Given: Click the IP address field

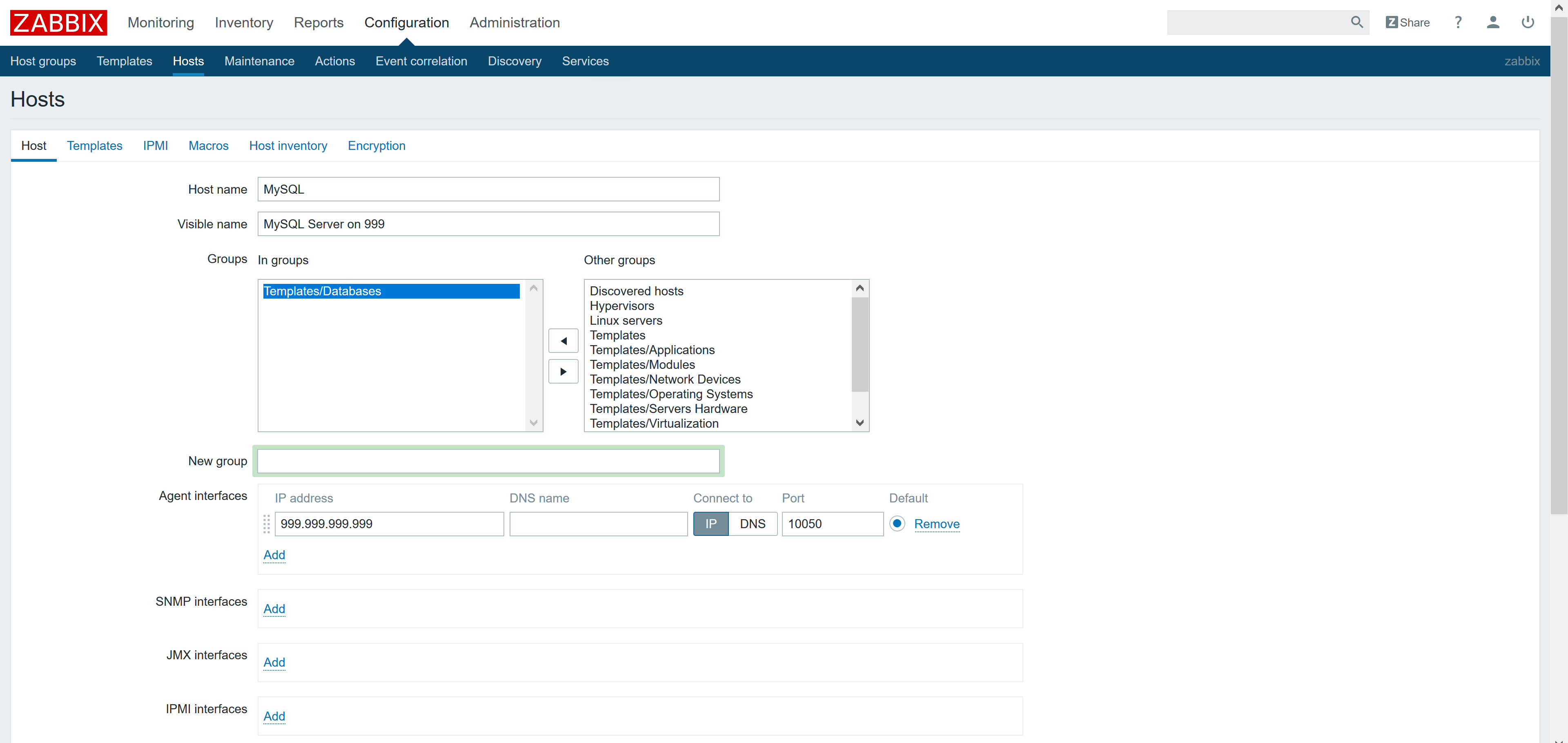Looking at the screenshot, I should 389,524.
